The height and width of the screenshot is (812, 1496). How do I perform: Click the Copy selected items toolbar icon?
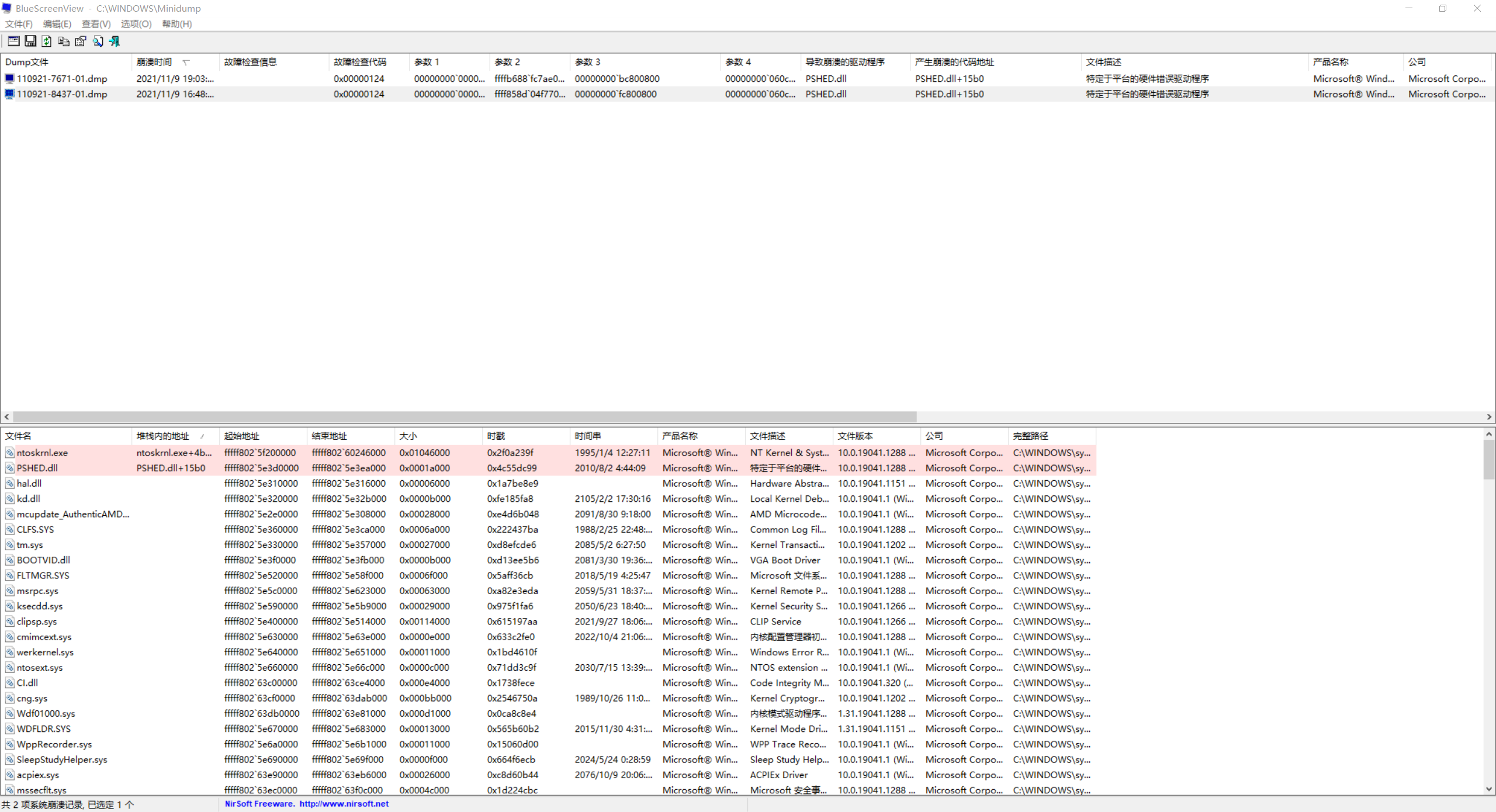click(x=64, y=41)
